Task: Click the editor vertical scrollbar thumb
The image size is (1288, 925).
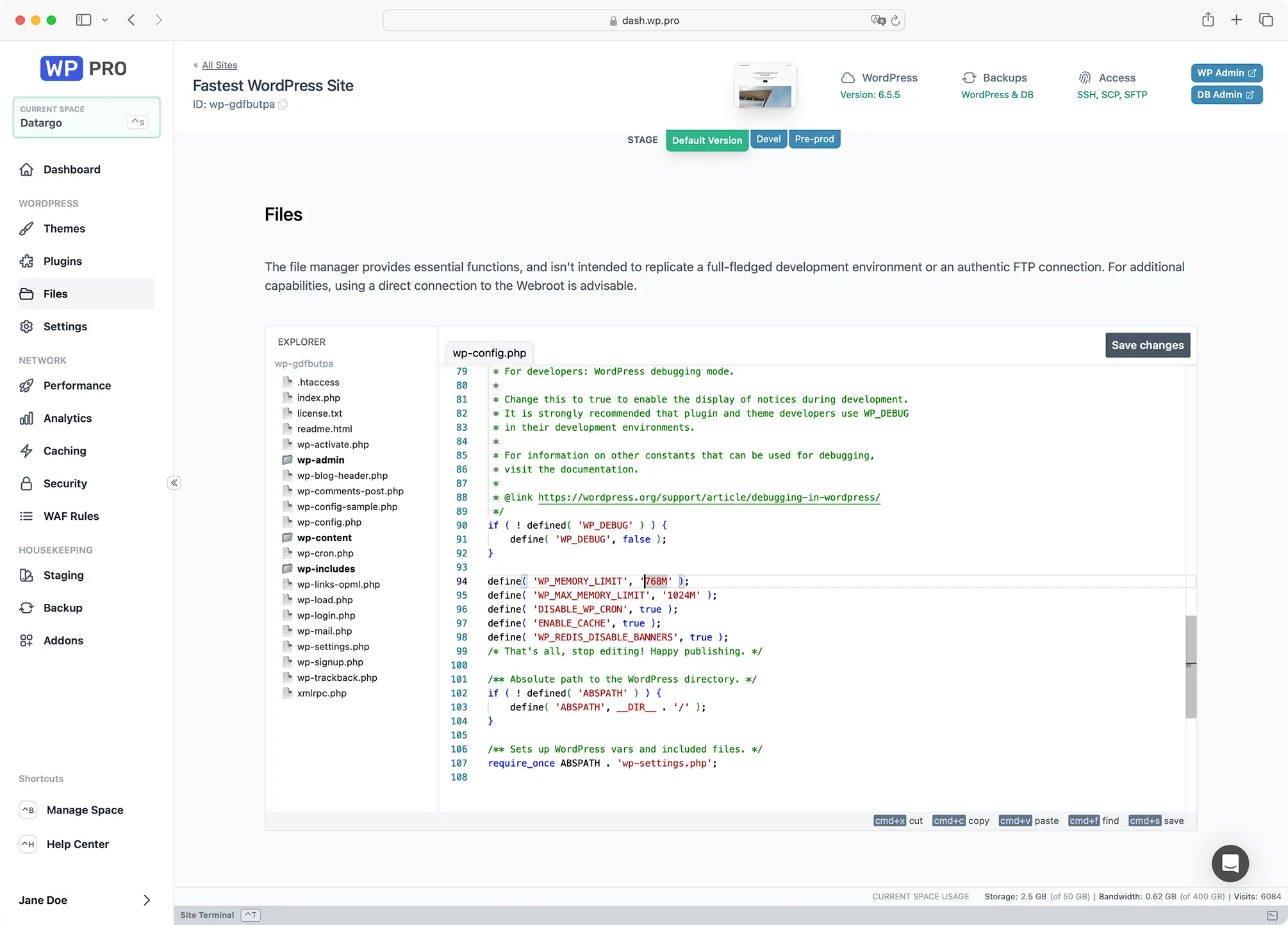Action: click(x=1191, y=667)
